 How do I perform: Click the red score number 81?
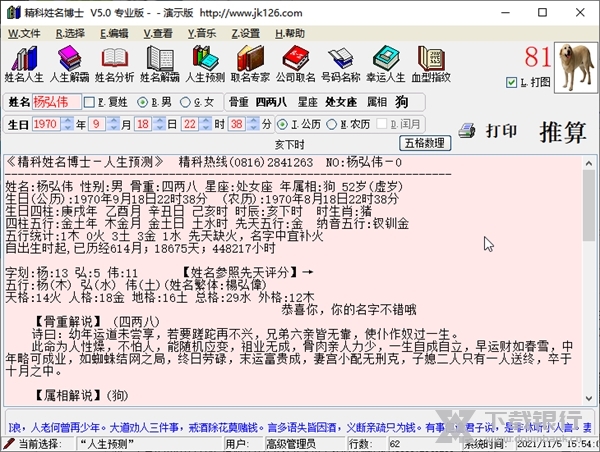[538, 57]
